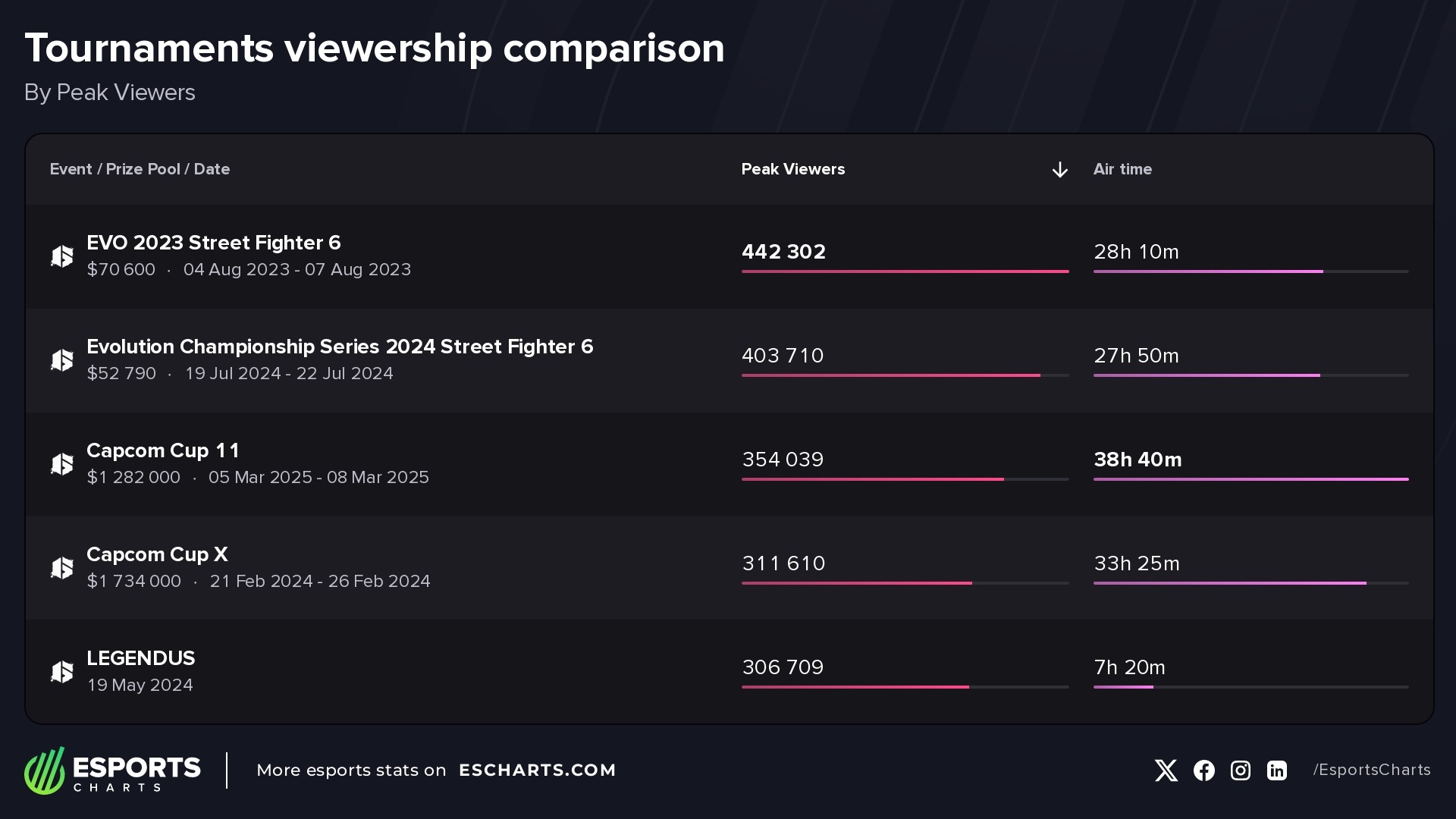Select the Air time column header
The image size is (1456, 819).
click(1122, 169)
